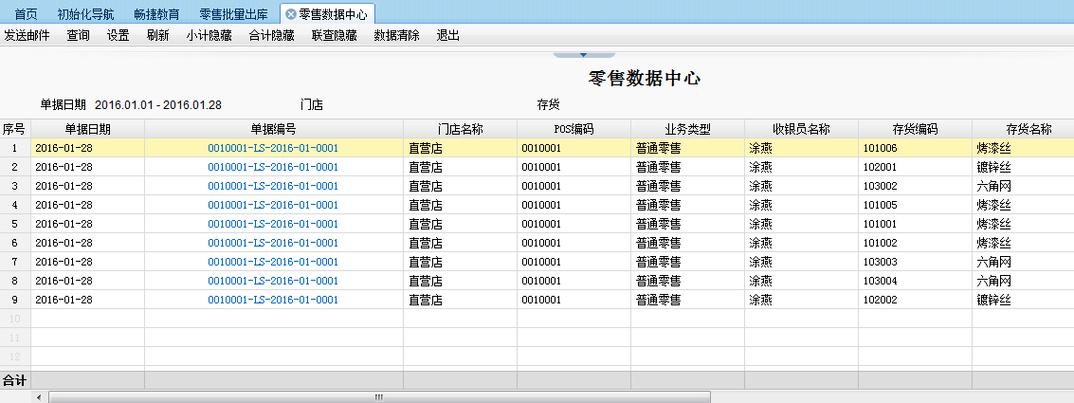Click the 业务类型 column header

(688, 129)
